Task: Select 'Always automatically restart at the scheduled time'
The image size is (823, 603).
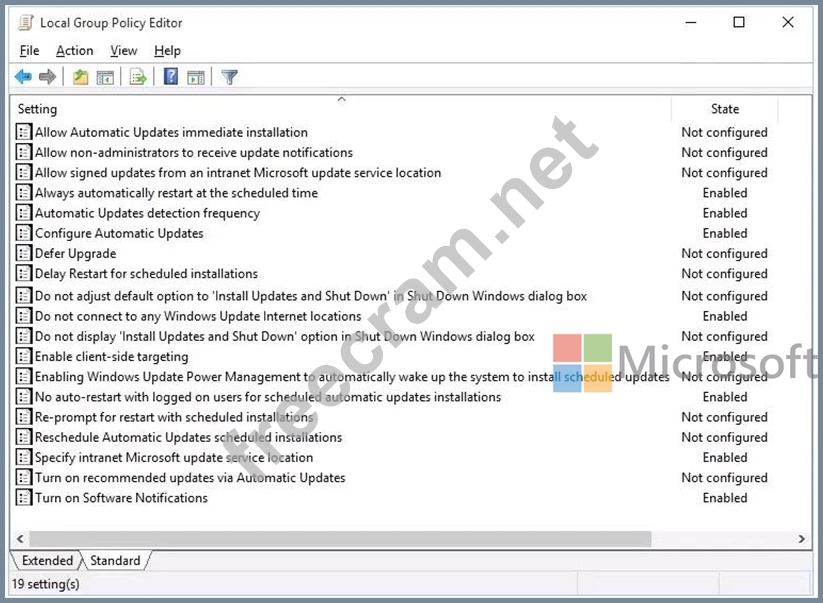Action: (x=176, y=193)
